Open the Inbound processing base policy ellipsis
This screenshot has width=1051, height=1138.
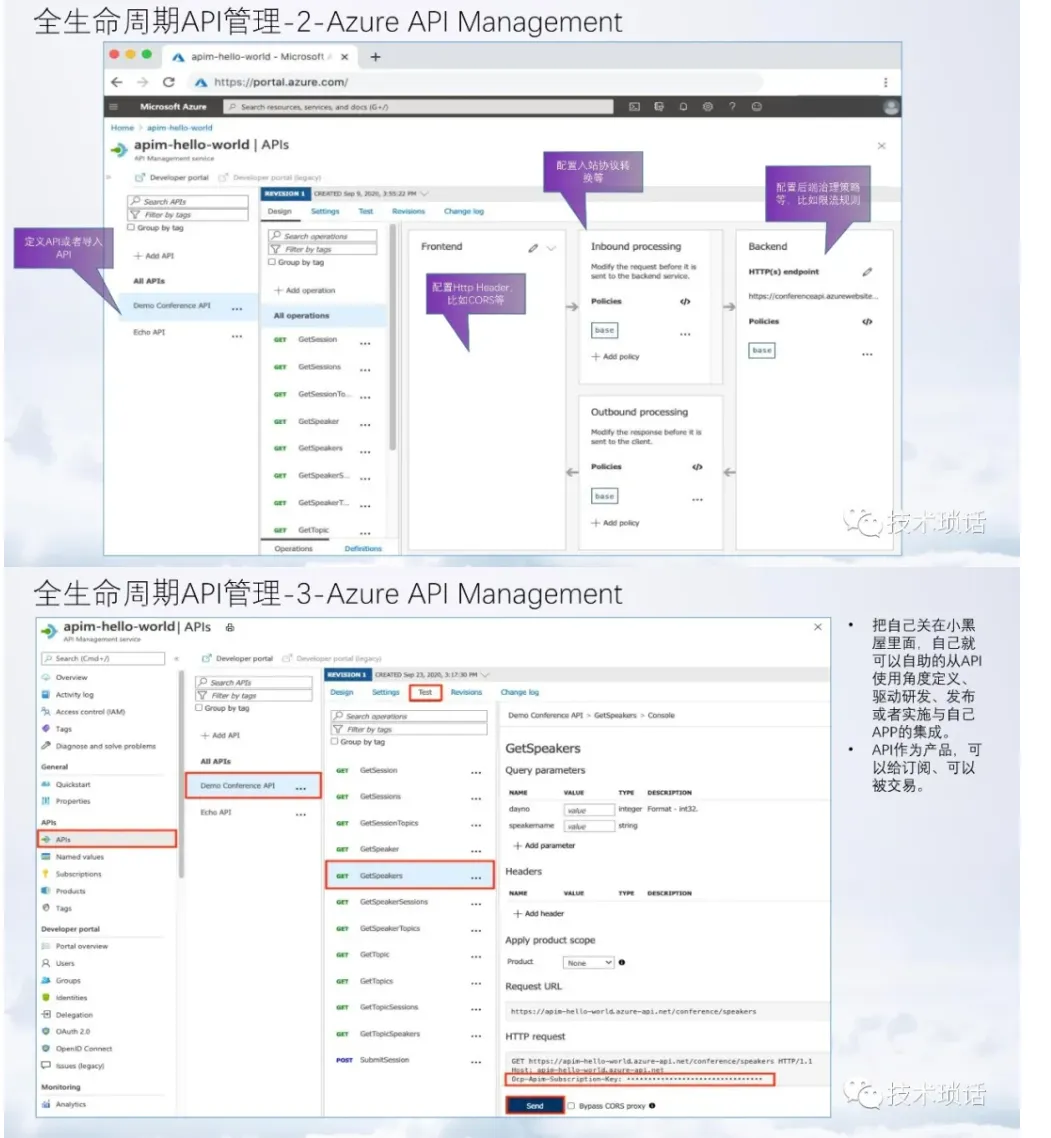[685, 335]
